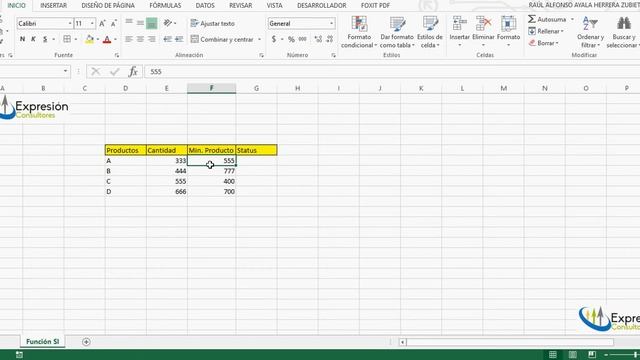The height and width of the screenshot is (360, 640).
Task: Open the Número dialog launcher
Action: [x=333, y=55]
